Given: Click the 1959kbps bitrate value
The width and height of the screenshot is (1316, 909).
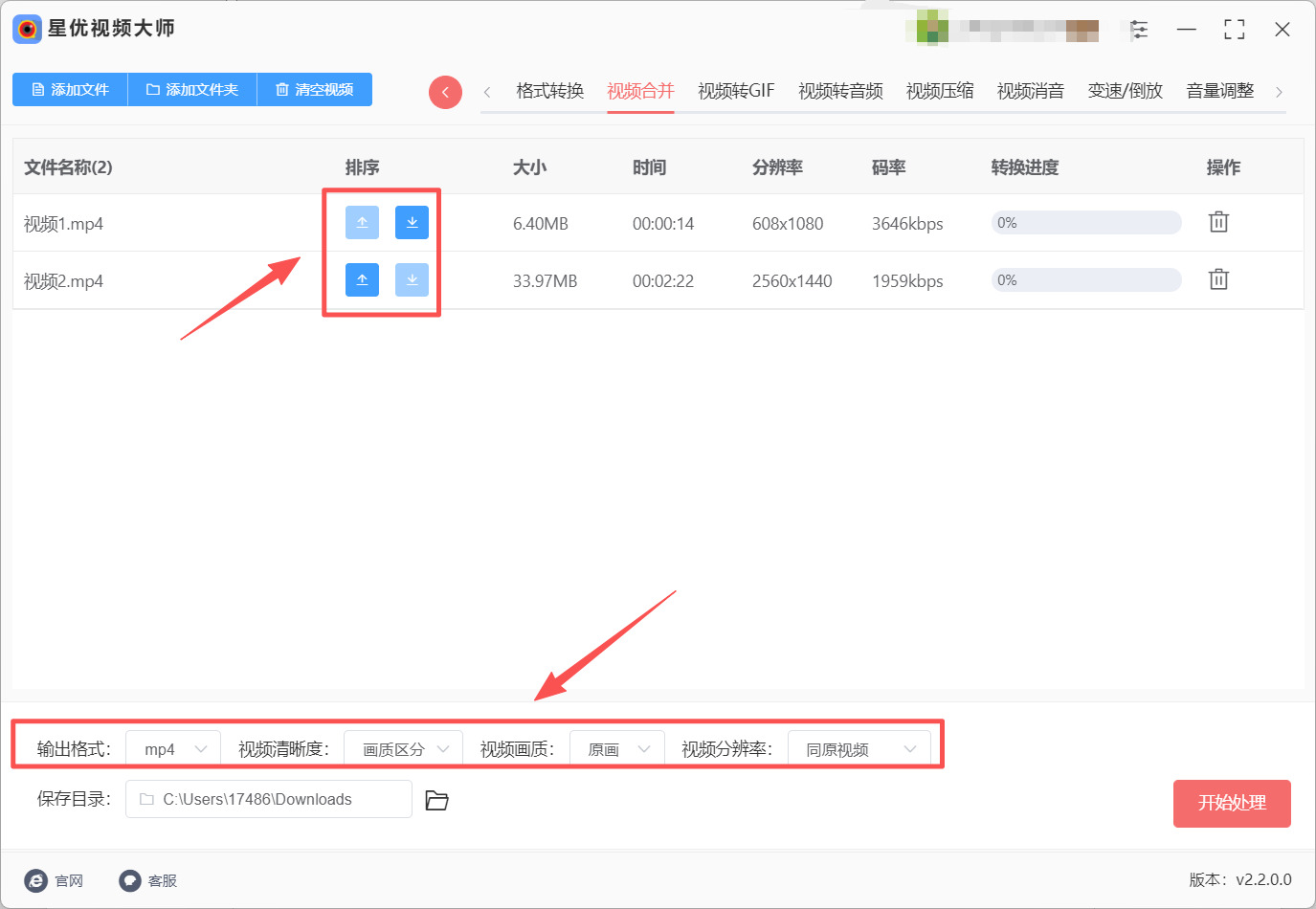Looking at the screenshot, I should (907, 281).
